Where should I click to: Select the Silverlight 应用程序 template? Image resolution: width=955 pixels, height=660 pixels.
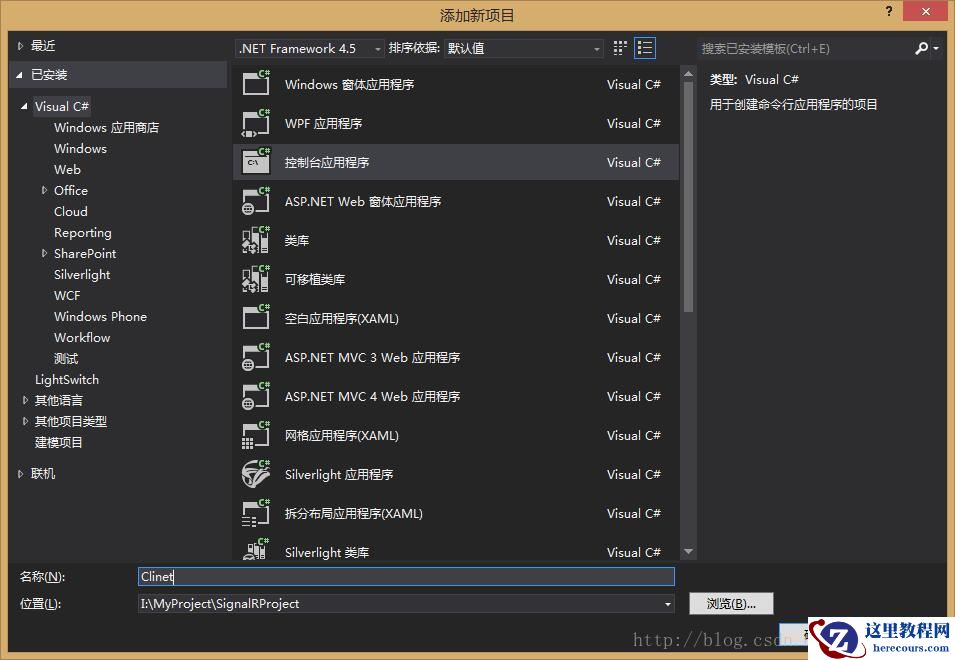pos(400,474)
